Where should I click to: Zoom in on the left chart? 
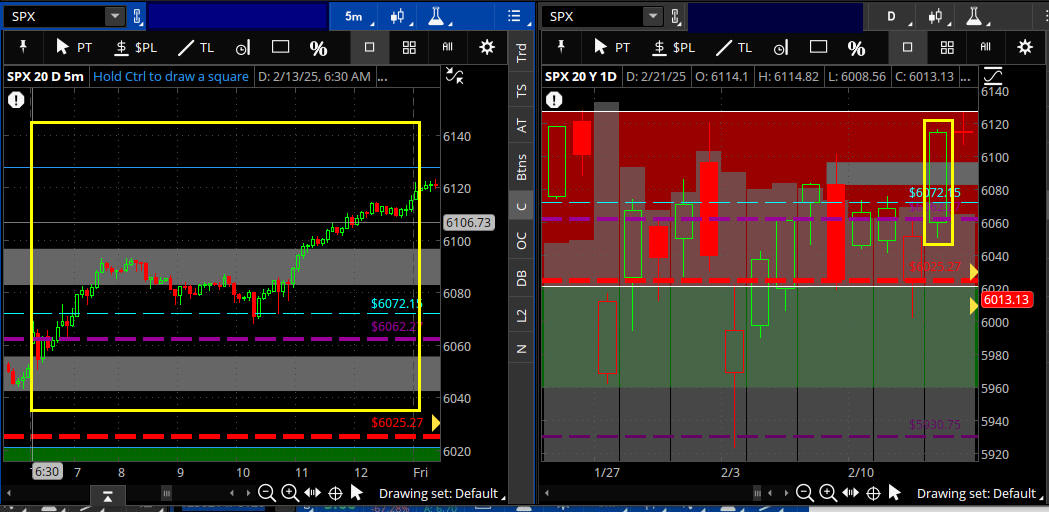tap(289, 493)
